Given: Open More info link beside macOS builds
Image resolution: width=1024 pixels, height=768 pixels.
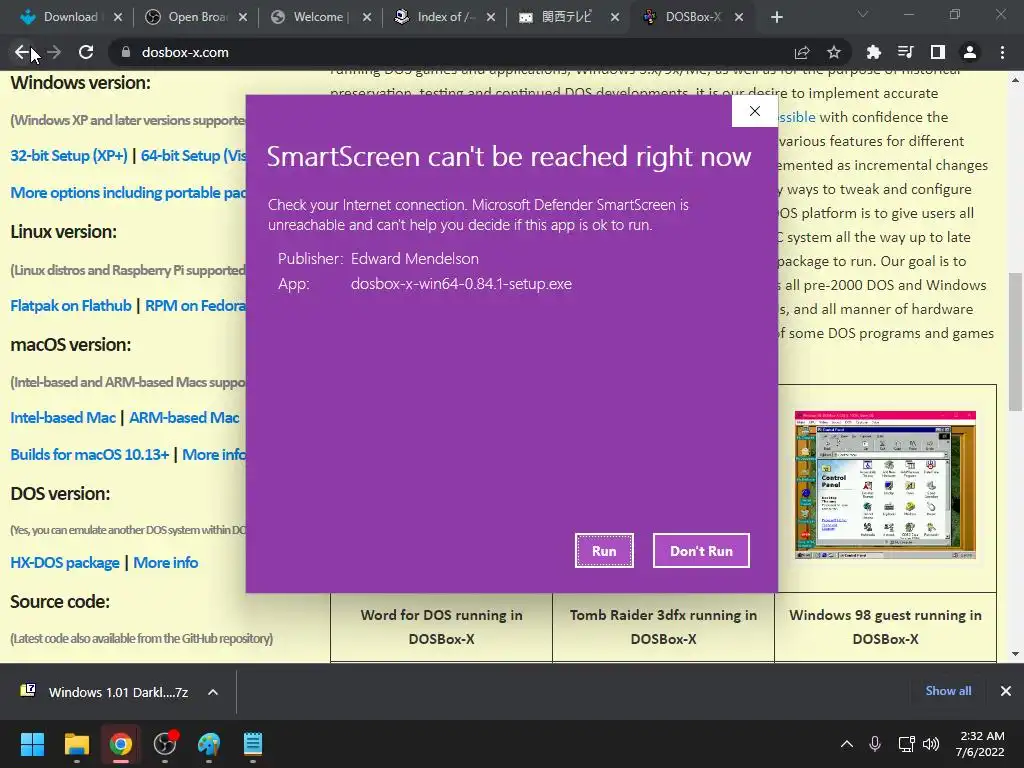Looking at the screenshot, I should (214, 455).
